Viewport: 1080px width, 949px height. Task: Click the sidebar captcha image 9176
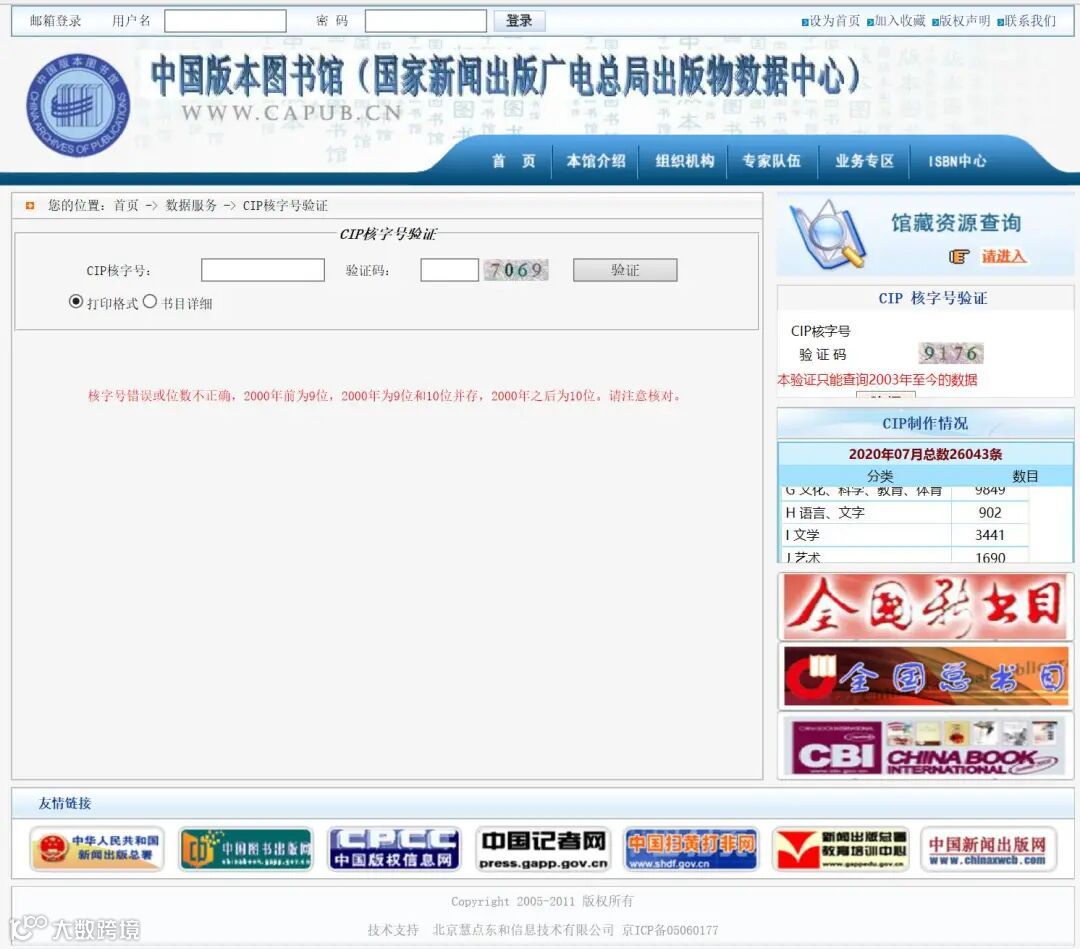click(951, 353)
